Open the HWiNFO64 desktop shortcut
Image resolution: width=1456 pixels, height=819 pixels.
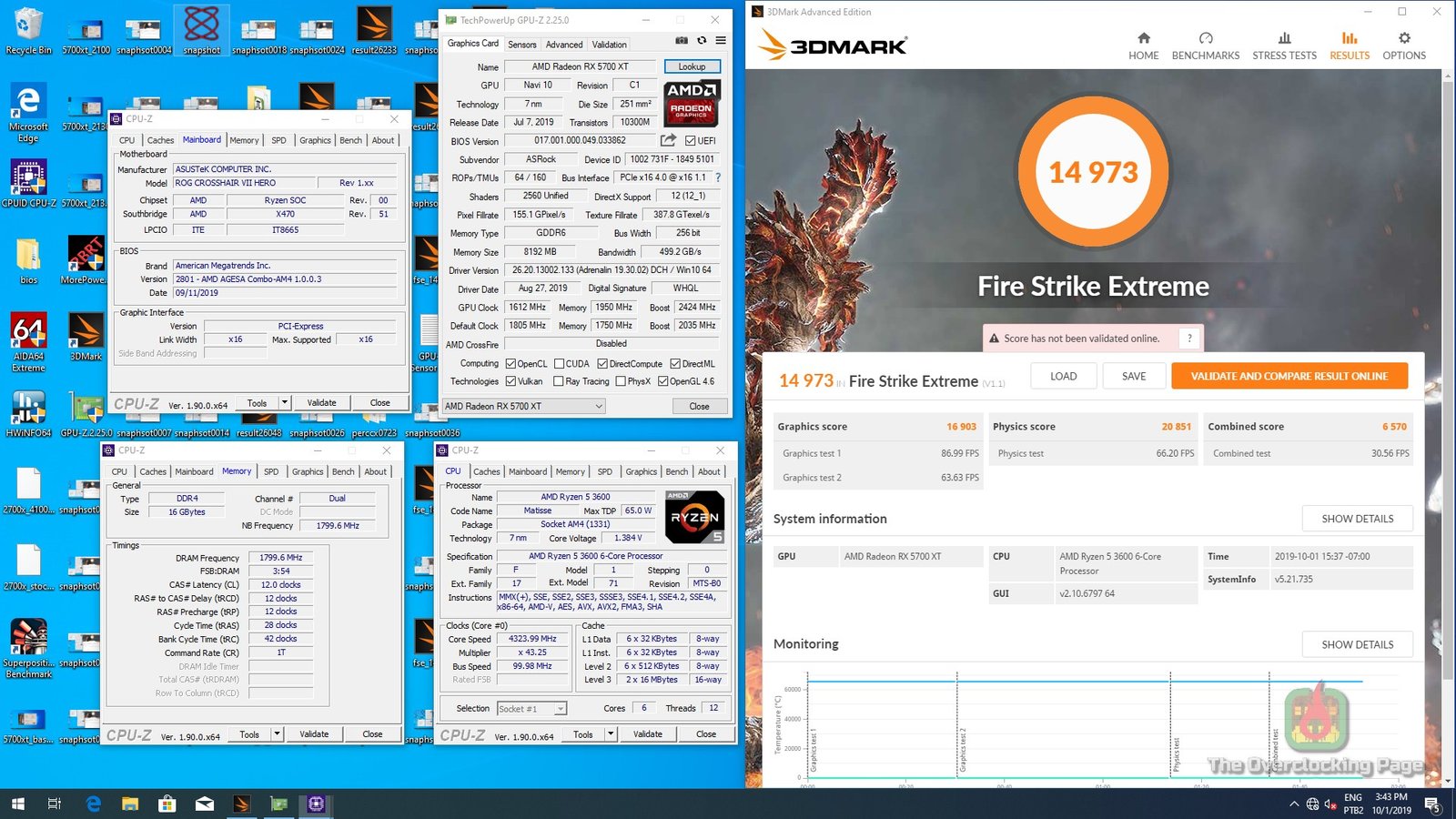click(x=28, y=410)
